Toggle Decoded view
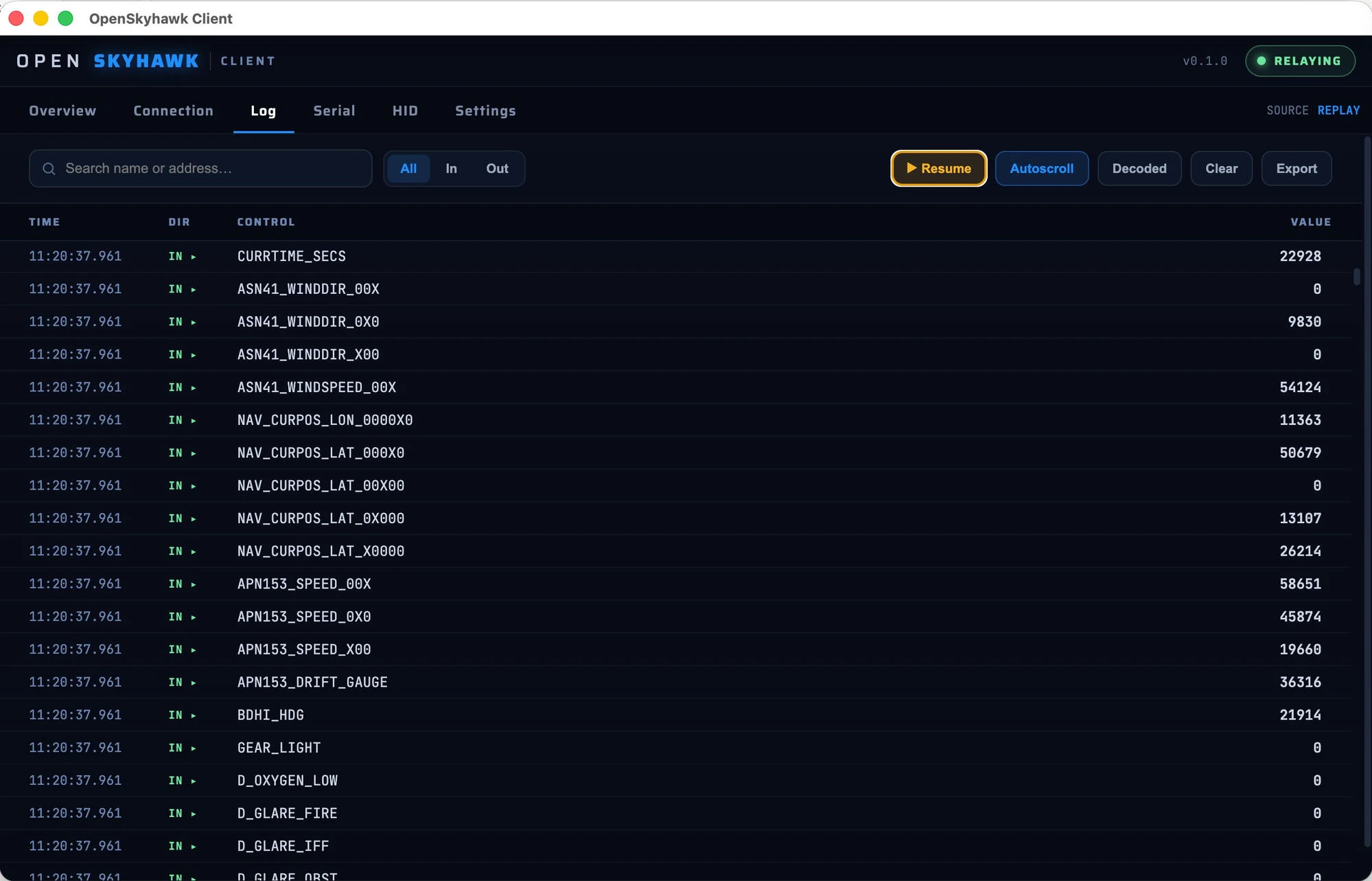Screen dimensions: 1372x881 tap(1139, 168)
